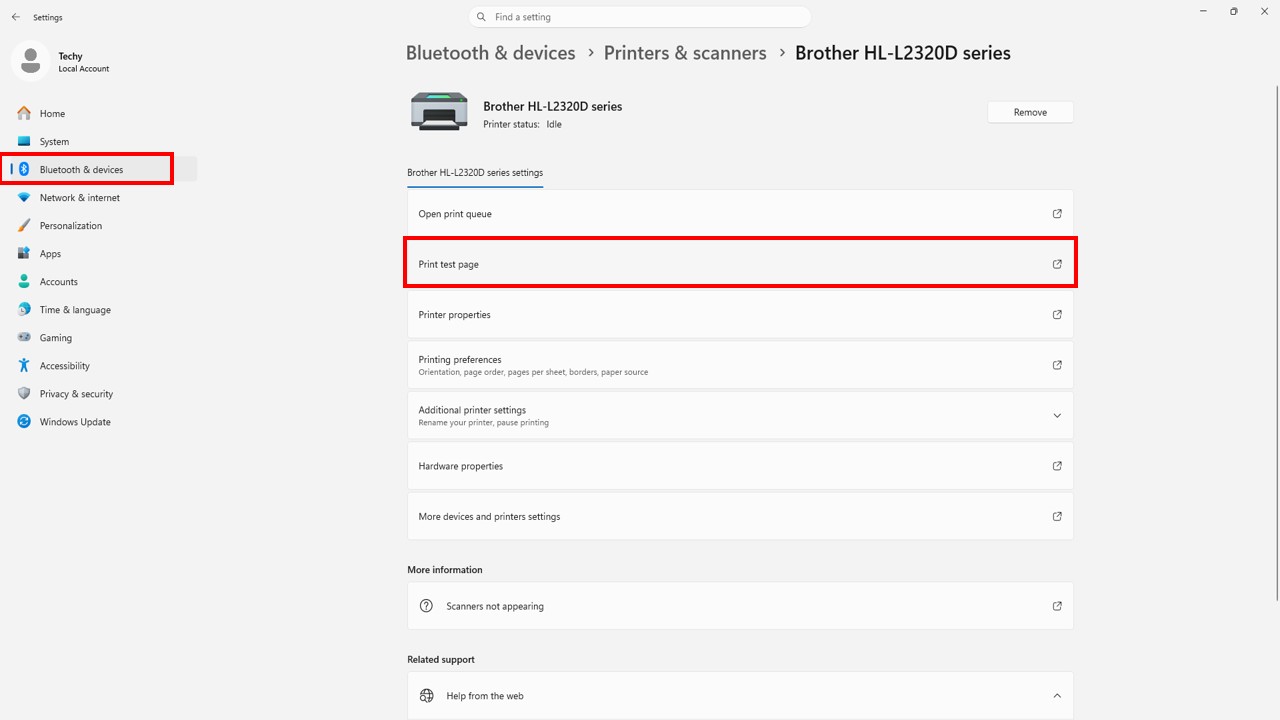Screen dimensions: 1280x720
Task: Go to Printers & scanners breadcrumb
Action: point(685,53)
